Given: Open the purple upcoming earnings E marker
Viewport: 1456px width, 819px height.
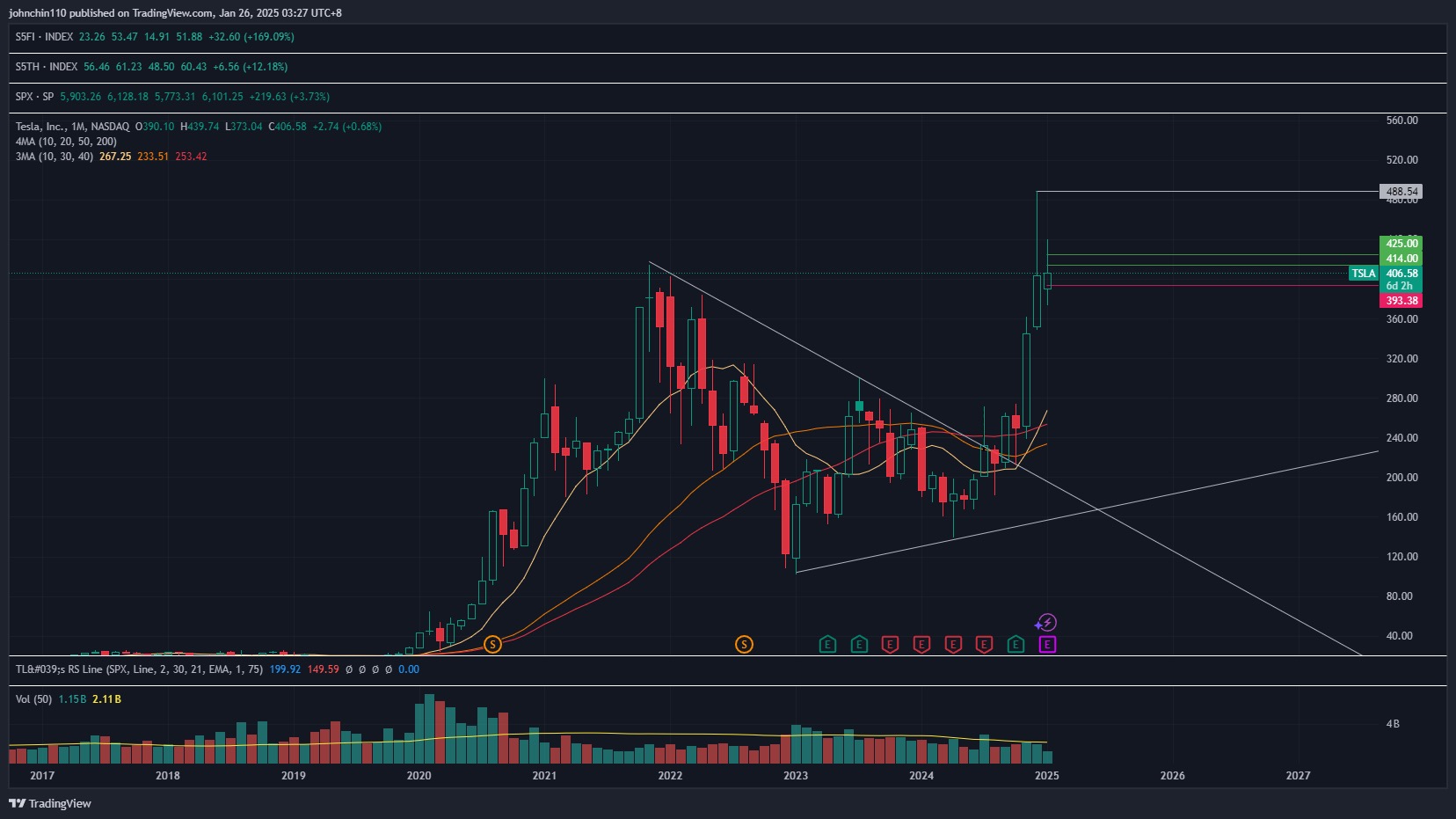Looking at the screenshot, I should (1047, 645).
